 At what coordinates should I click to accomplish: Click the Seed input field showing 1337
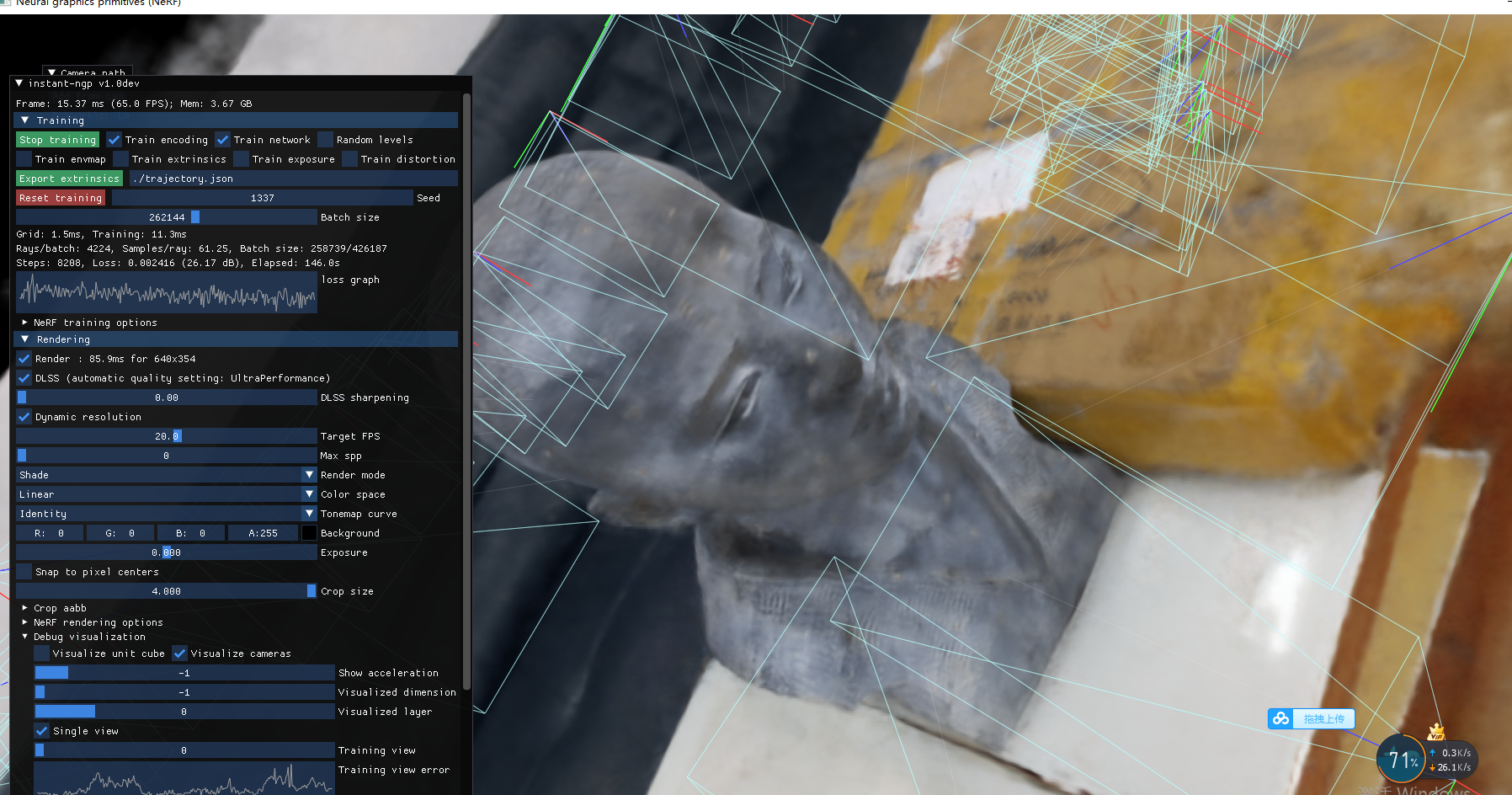pos(264,197)
